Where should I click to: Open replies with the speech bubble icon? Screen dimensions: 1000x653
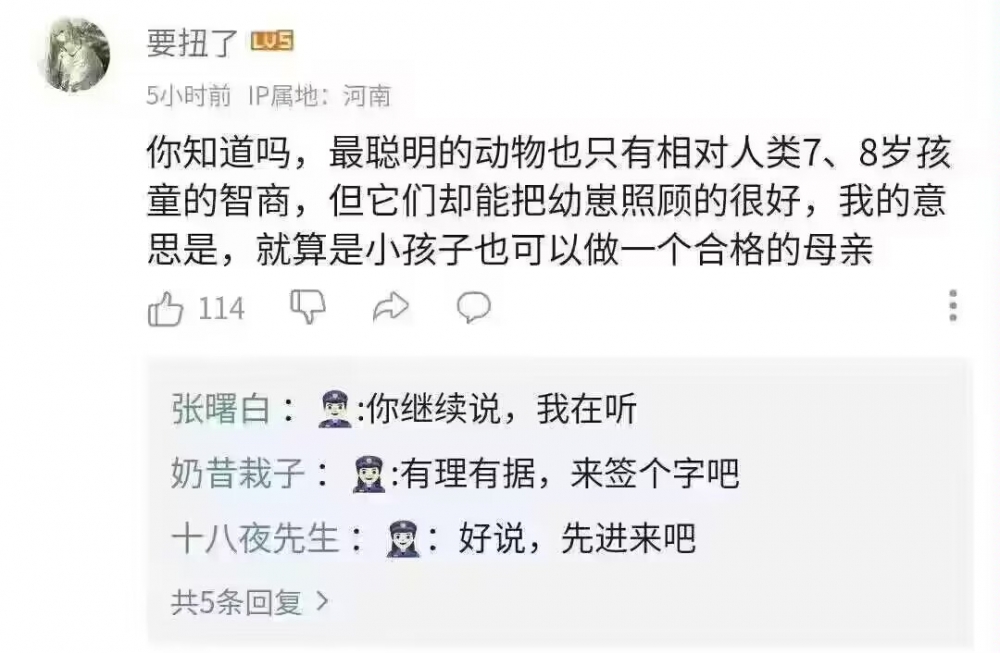tap(473, 308)
